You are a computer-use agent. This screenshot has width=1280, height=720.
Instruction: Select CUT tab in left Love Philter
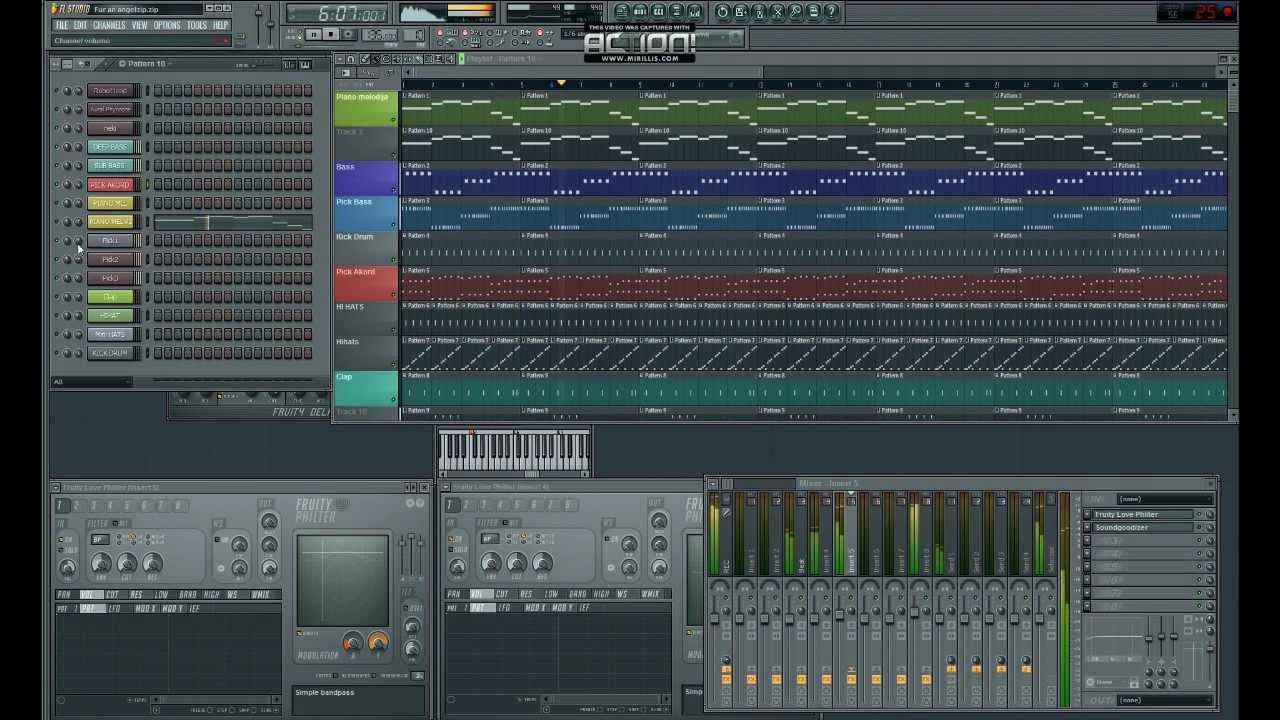(112, 595)
